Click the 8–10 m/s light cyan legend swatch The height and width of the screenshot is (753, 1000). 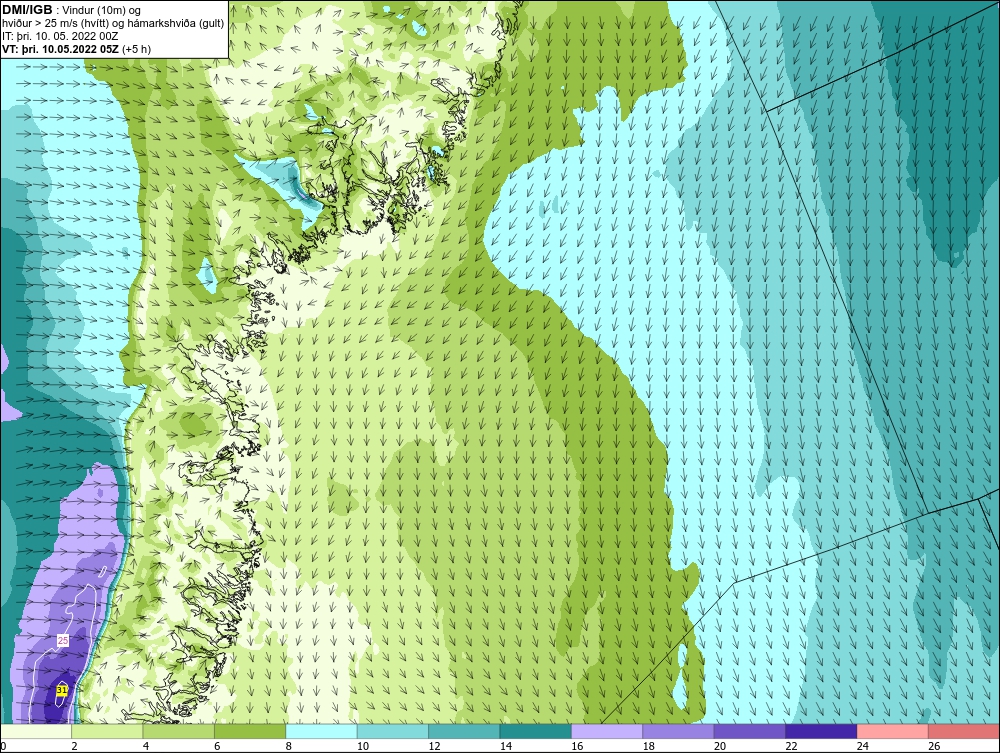coord(321,731)
